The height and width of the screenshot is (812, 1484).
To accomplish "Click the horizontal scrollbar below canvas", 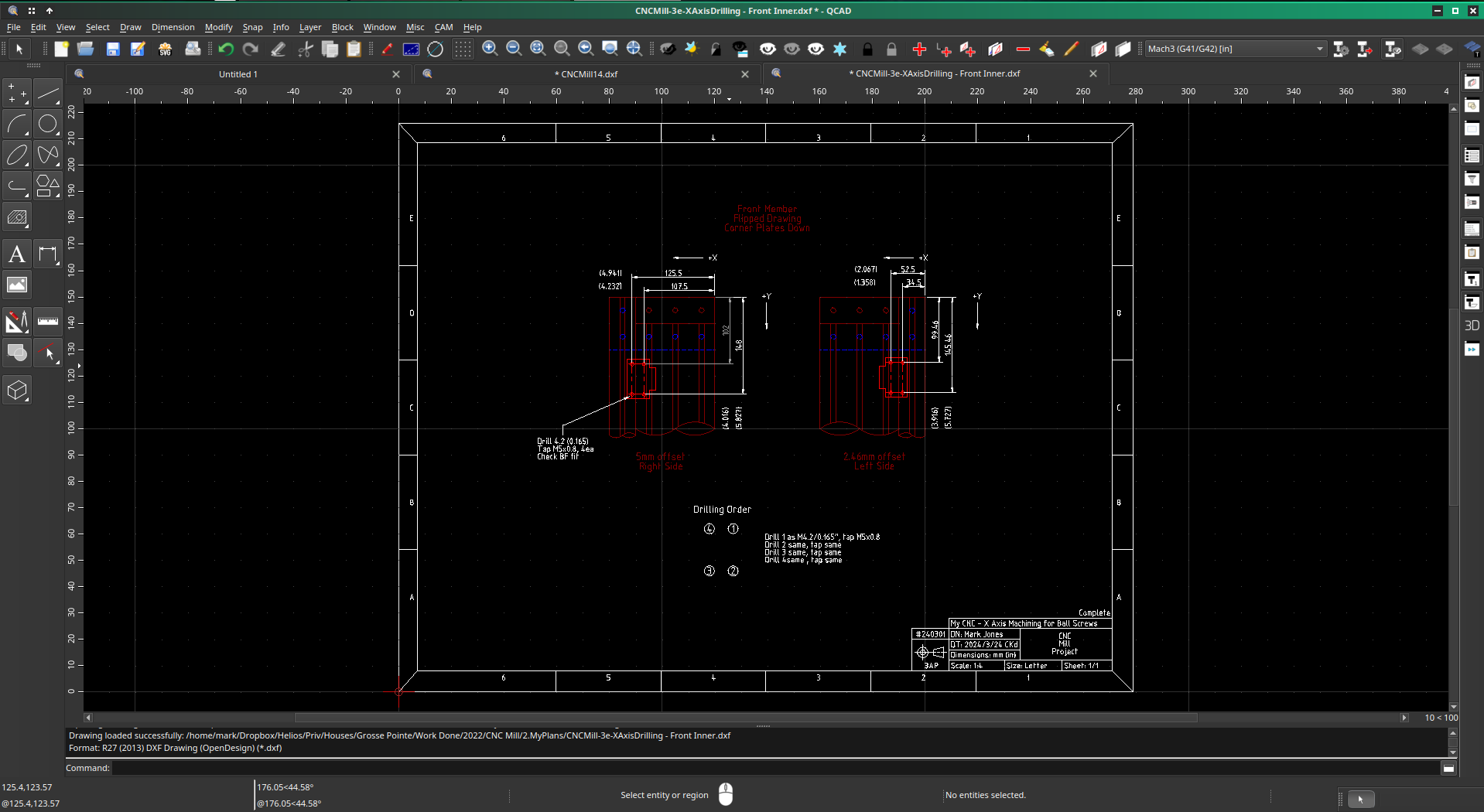I will (746, 718).
